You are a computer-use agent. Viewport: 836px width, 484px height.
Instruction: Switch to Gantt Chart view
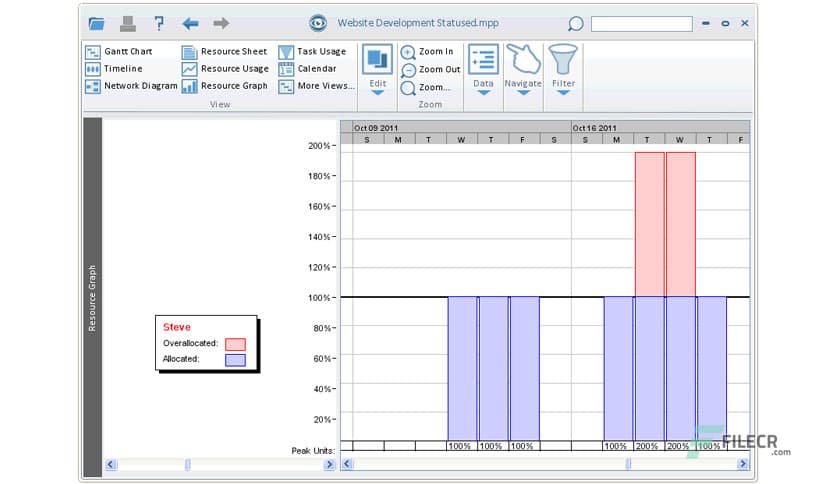[119, 52]
